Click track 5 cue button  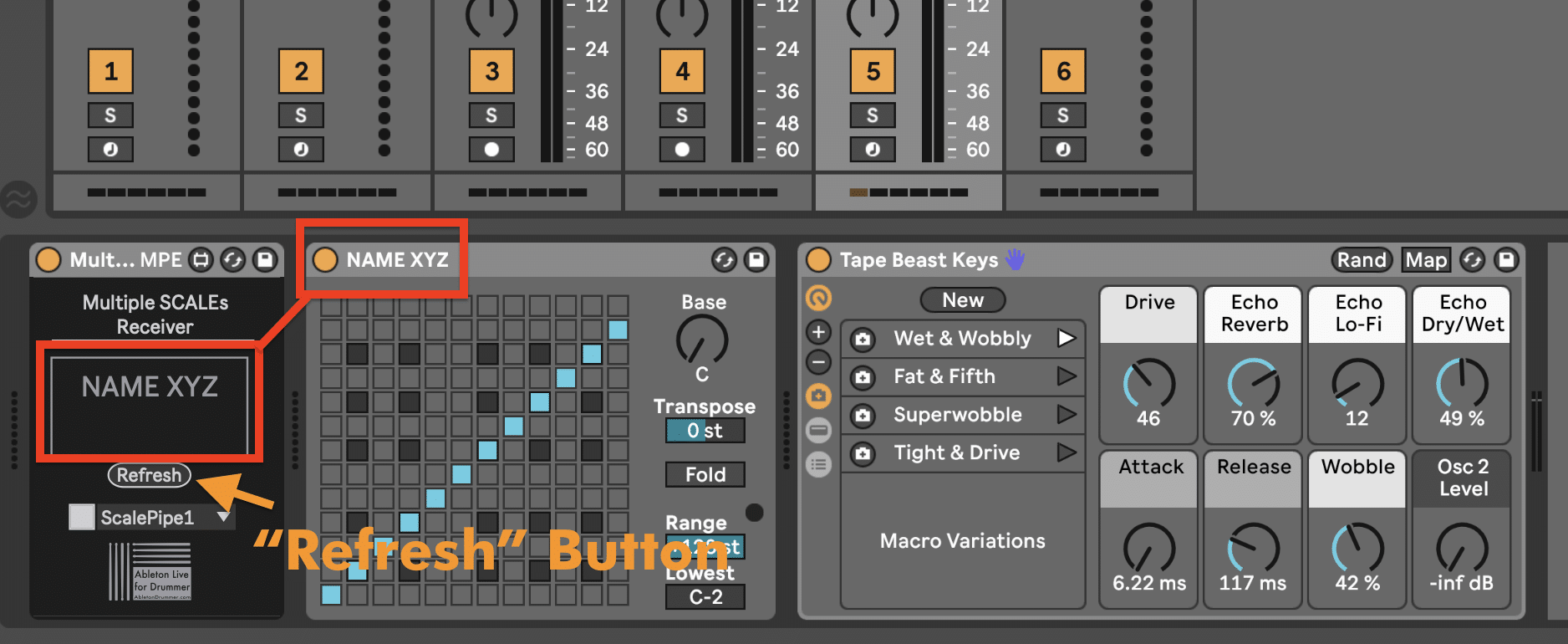[873, 150]
